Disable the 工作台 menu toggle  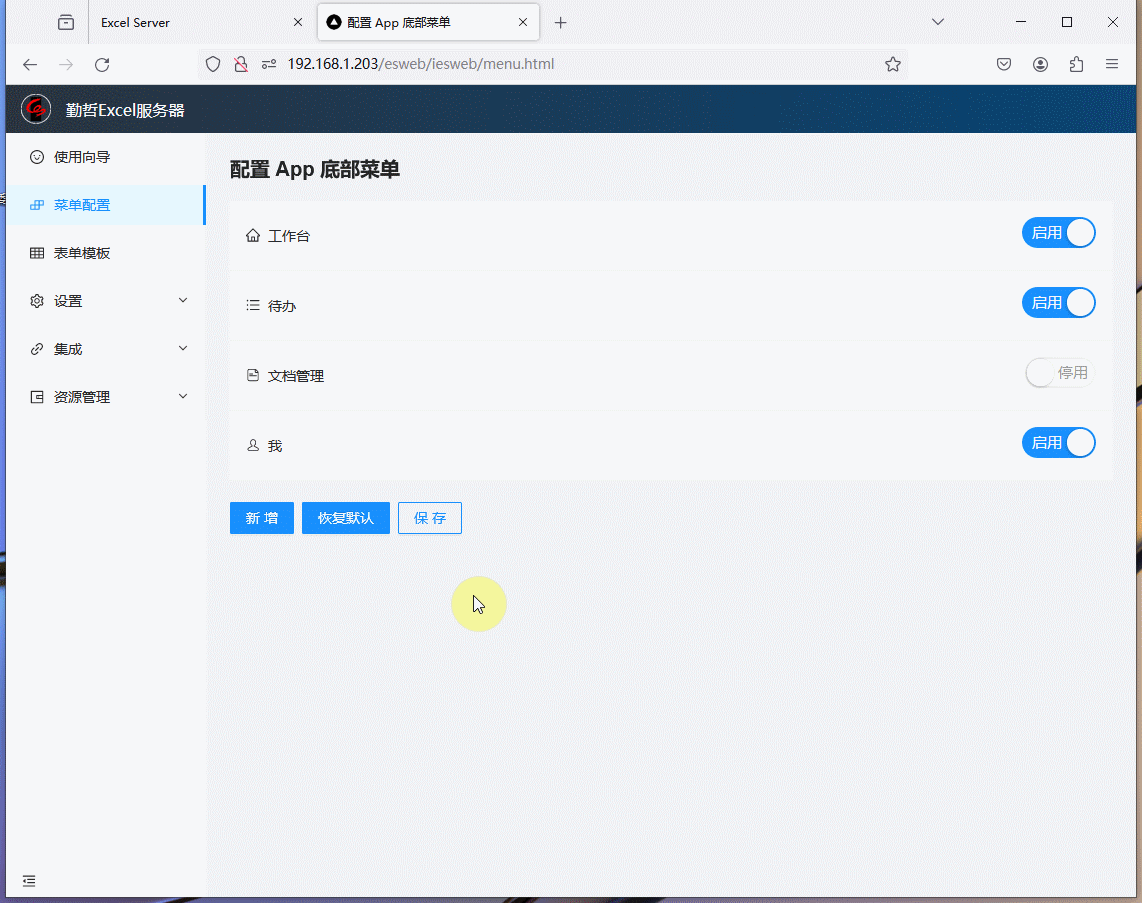[1058, 233]
